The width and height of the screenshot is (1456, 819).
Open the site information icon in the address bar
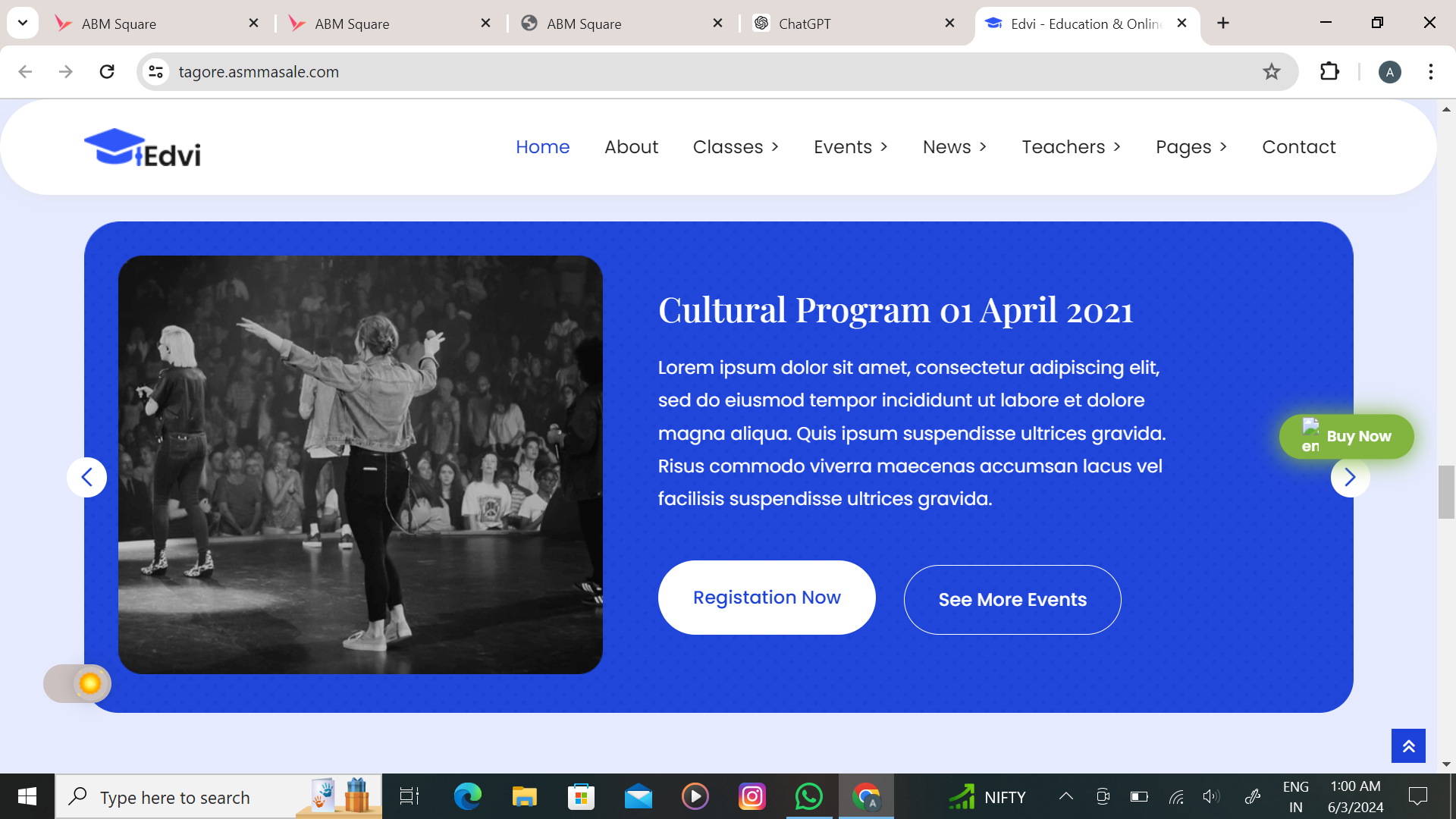pyautogui.click(x=155, y=72)
